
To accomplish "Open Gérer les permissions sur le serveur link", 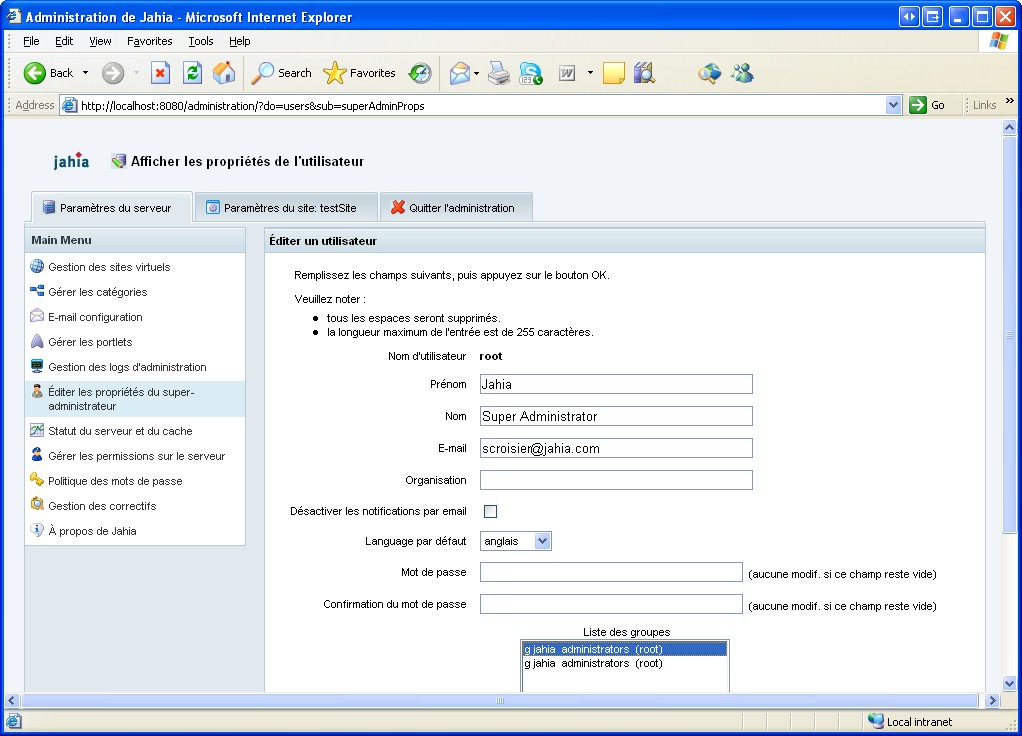I will [136, 456].
